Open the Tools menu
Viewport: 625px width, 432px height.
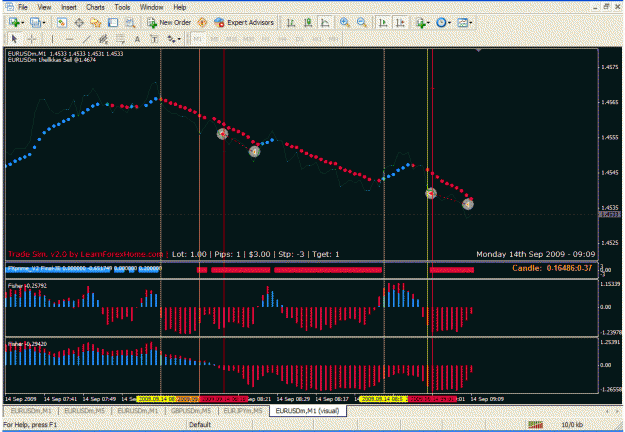tap(122, 7)
